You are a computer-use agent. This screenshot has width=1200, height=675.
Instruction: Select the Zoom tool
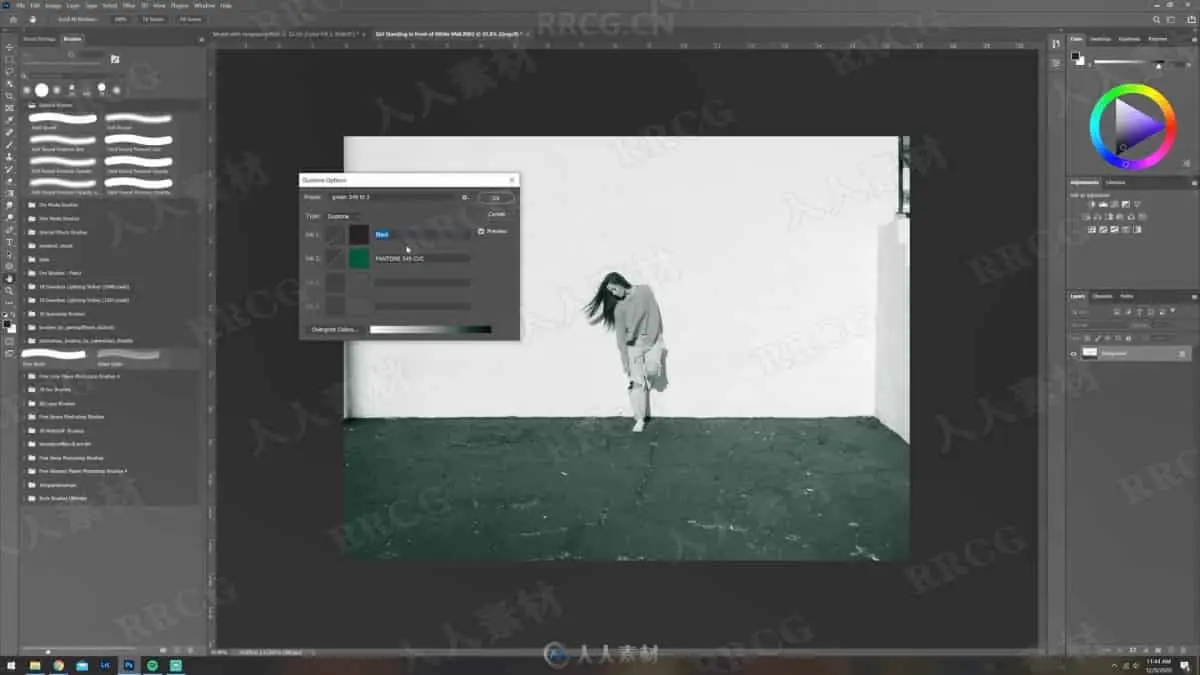(10, 290)
